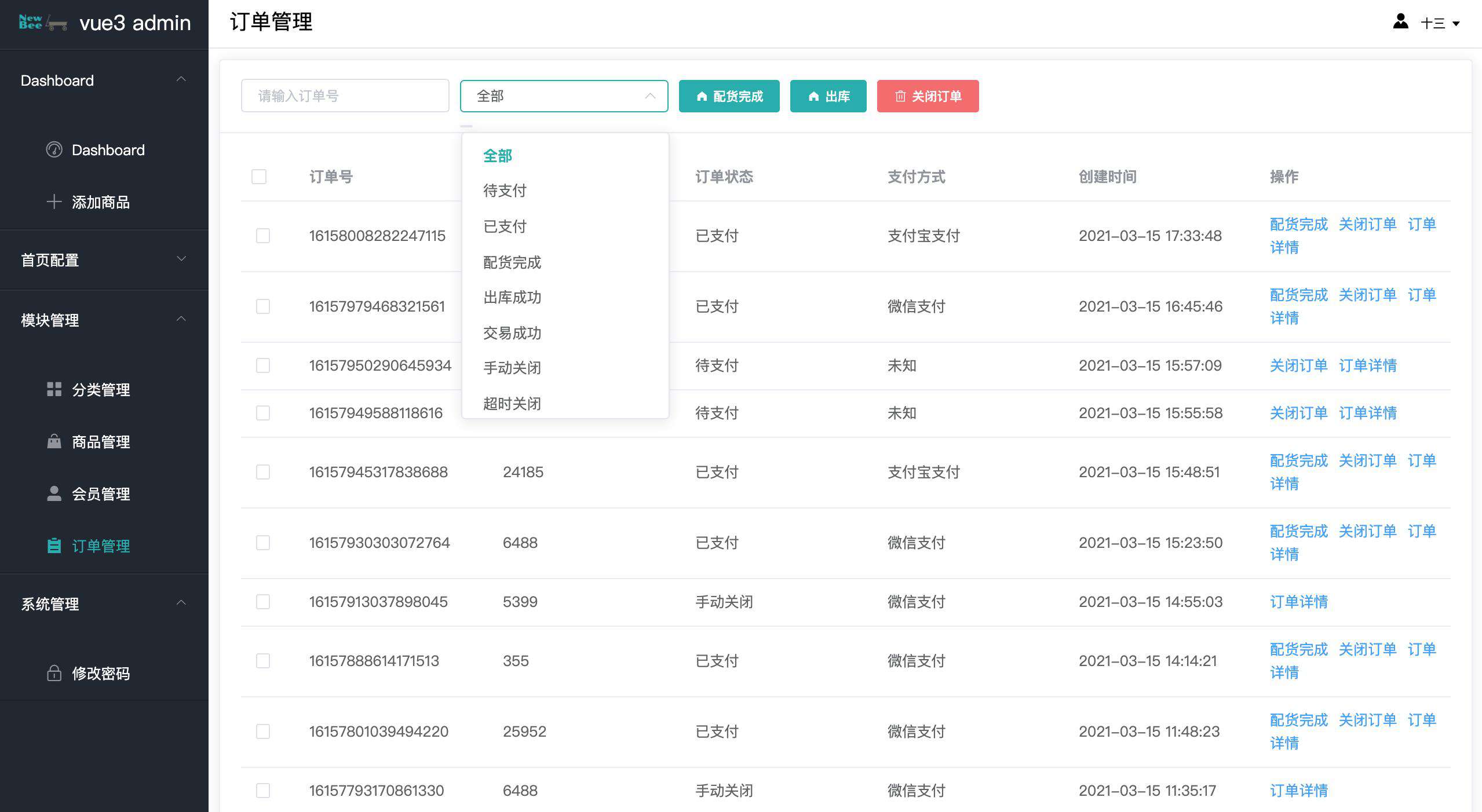Click 配货完成 link for order 16157801039494220
Screen dimensions: 1482x812
pyautogui.click(x=1298, y=720)
